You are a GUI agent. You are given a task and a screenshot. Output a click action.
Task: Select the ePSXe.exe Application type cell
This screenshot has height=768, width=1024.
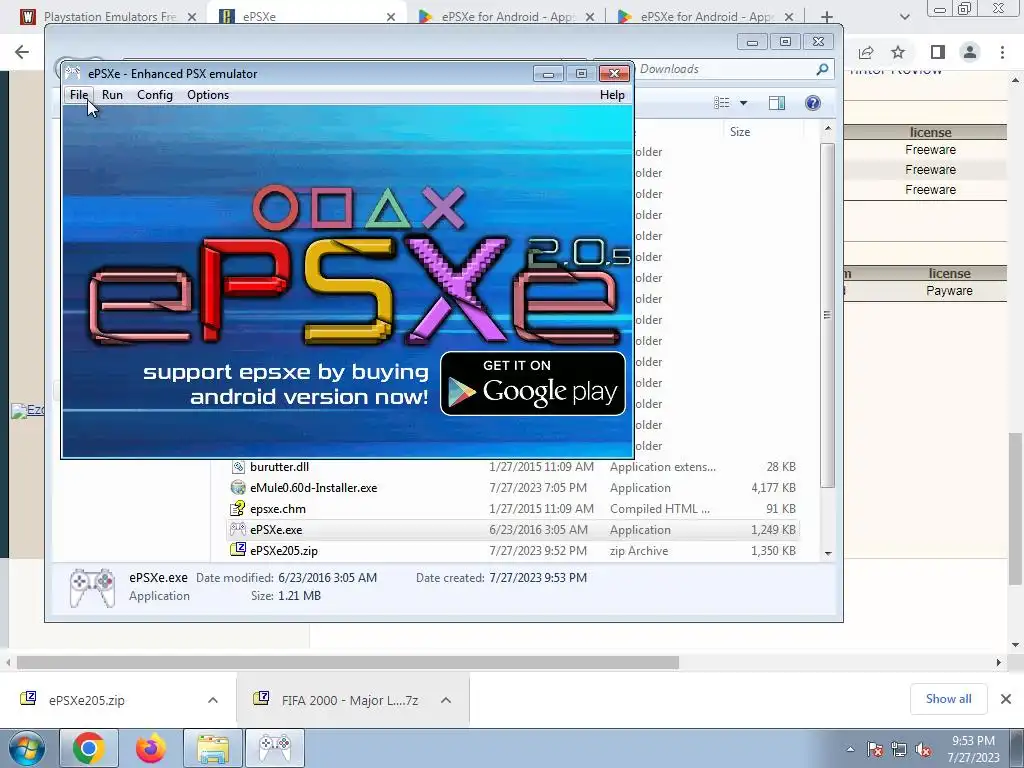[x=640, y=530]
